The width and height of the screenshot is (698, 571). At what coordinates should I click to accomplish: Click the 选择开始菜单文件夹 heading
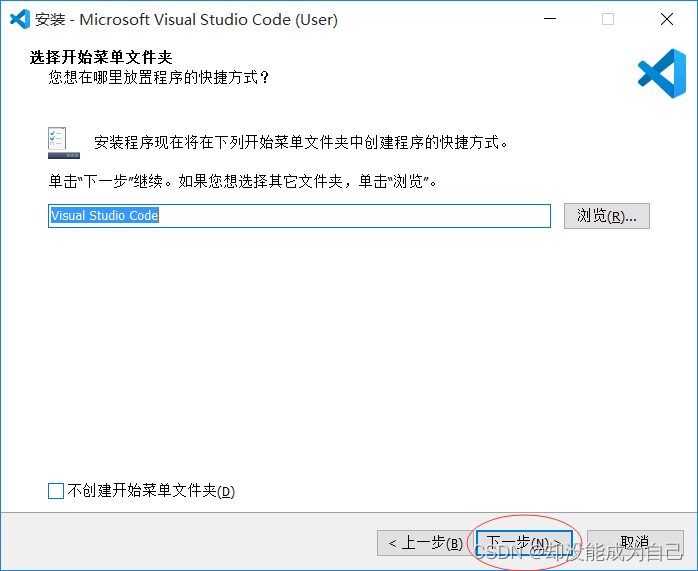click(101, 57)
